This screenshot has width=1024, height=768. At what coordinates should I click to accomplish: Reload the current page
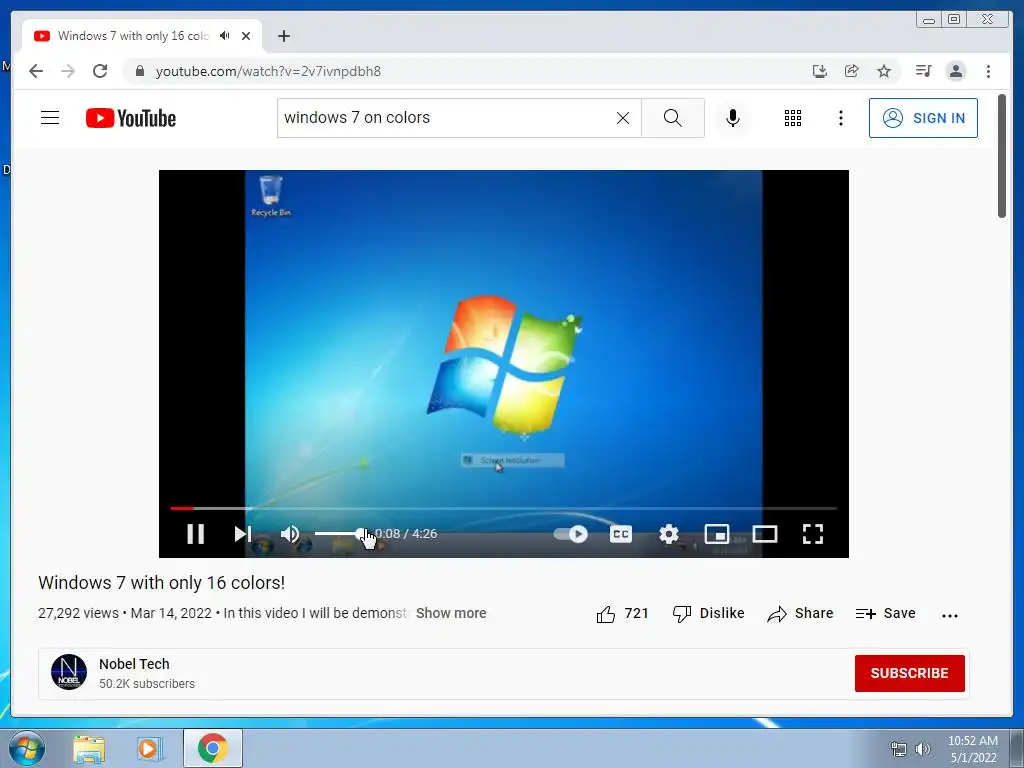[100, 71]
